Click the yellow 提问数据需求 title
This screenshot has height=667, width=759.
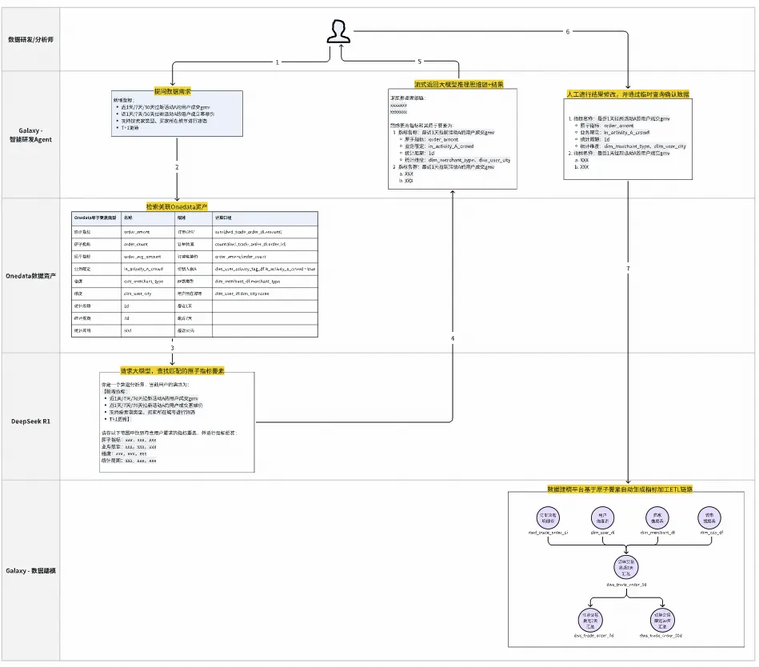pyautogui.click(x=172, y=91)
